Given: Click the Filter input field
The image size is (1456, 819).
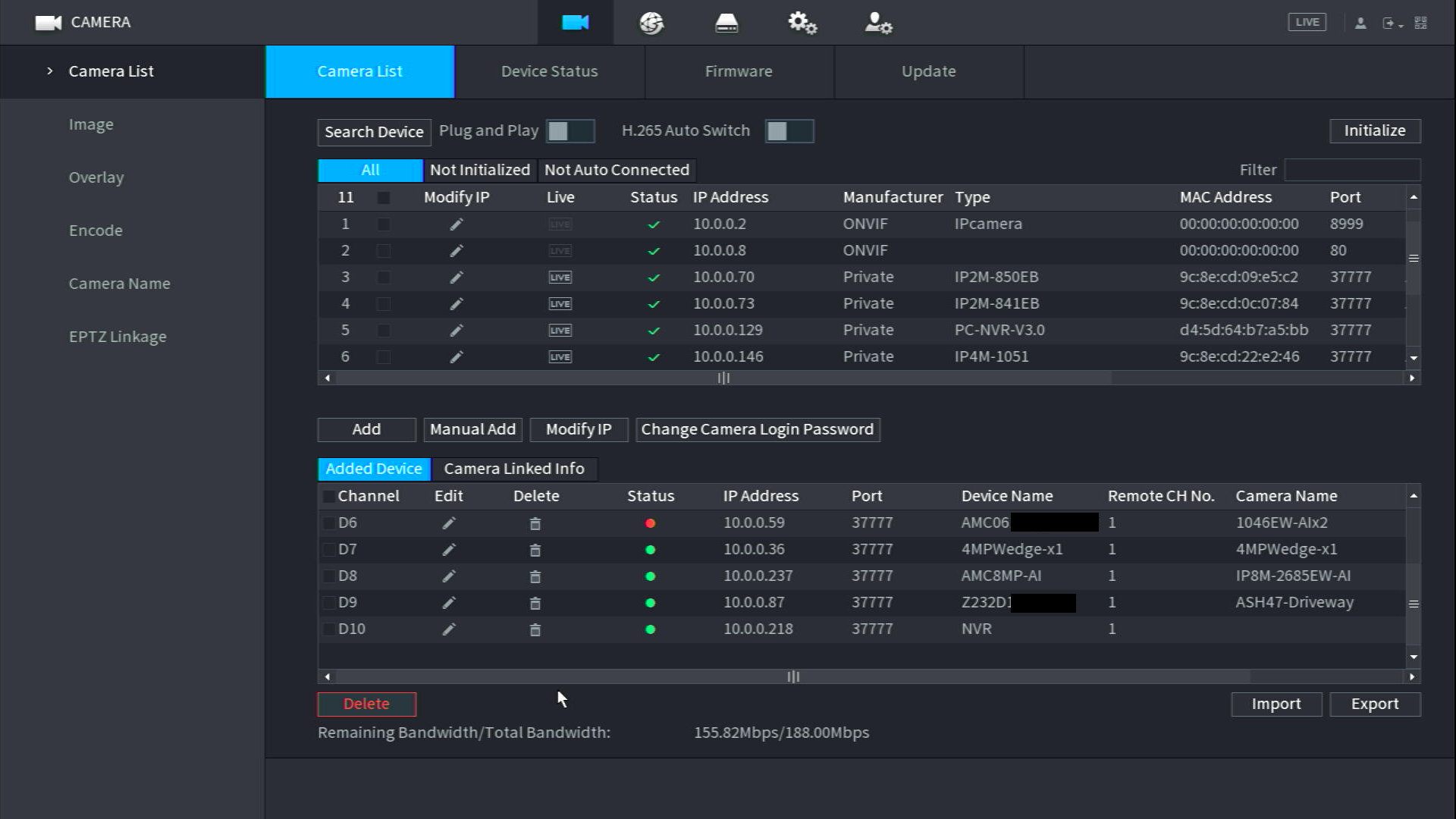Looking at the screenshot, I should click(x=1352, y=170).
